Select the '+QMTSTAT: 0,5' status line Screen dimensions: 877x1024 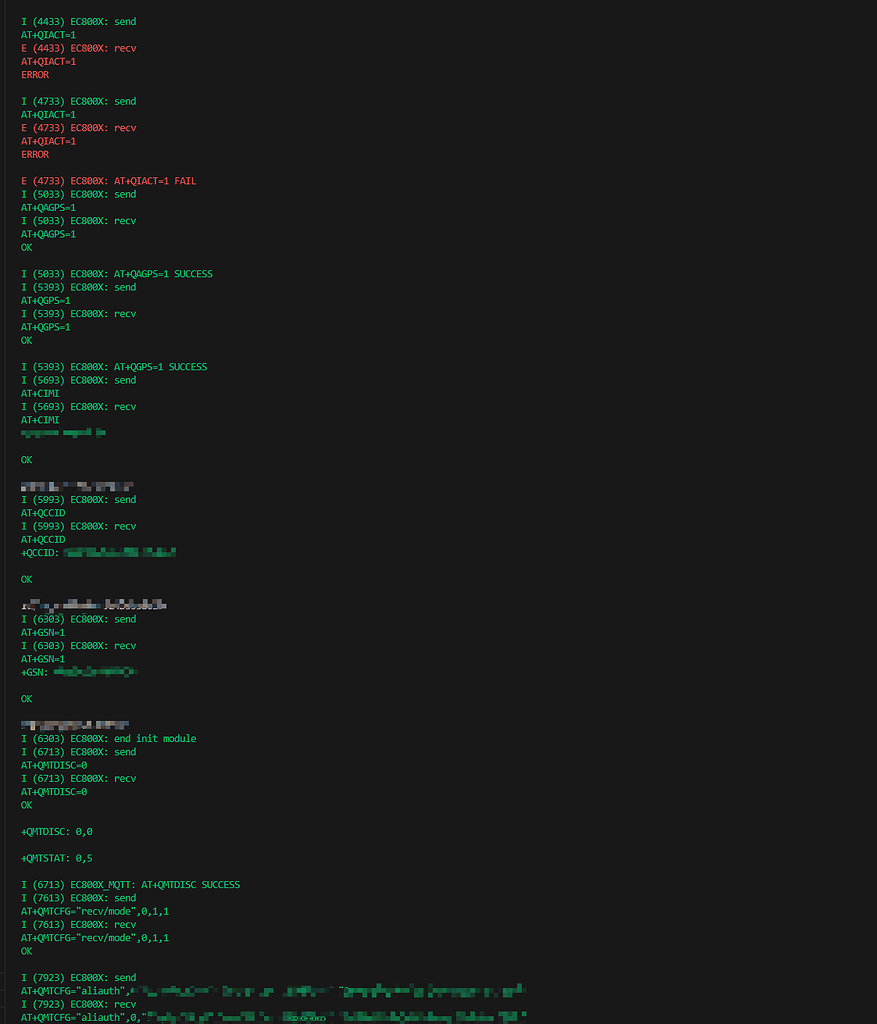click(x=57, y=858)
